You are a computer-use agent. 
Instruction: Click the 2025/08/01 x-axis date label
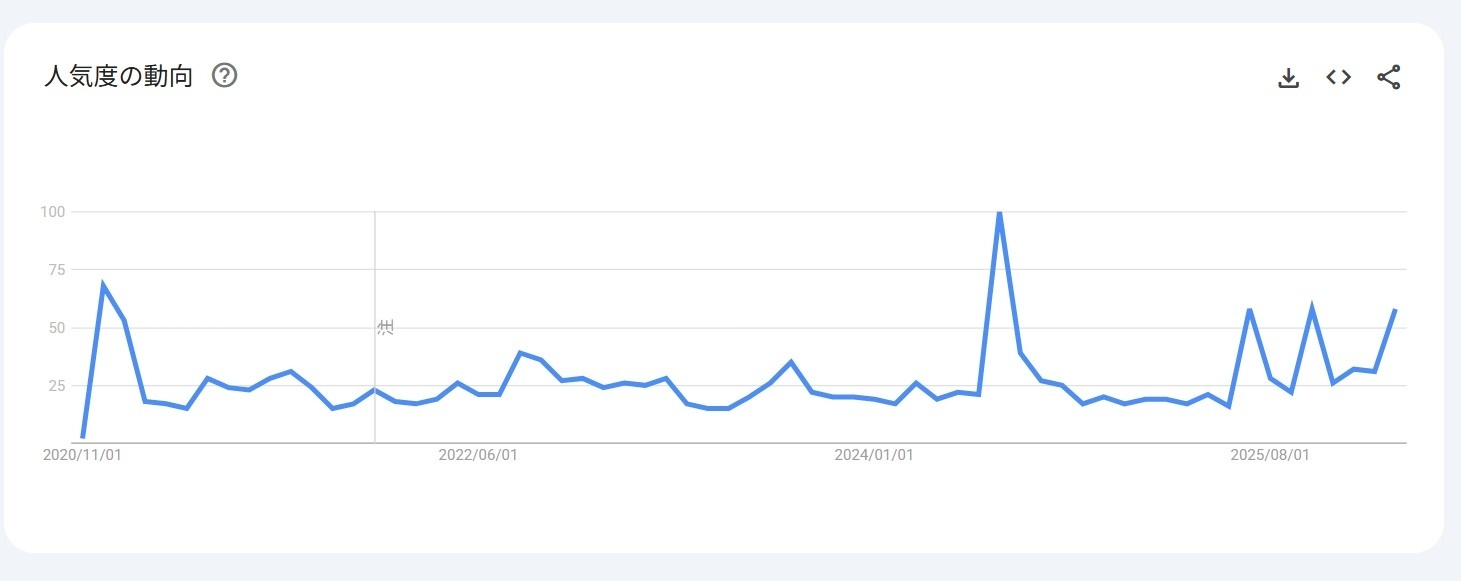1270,455
